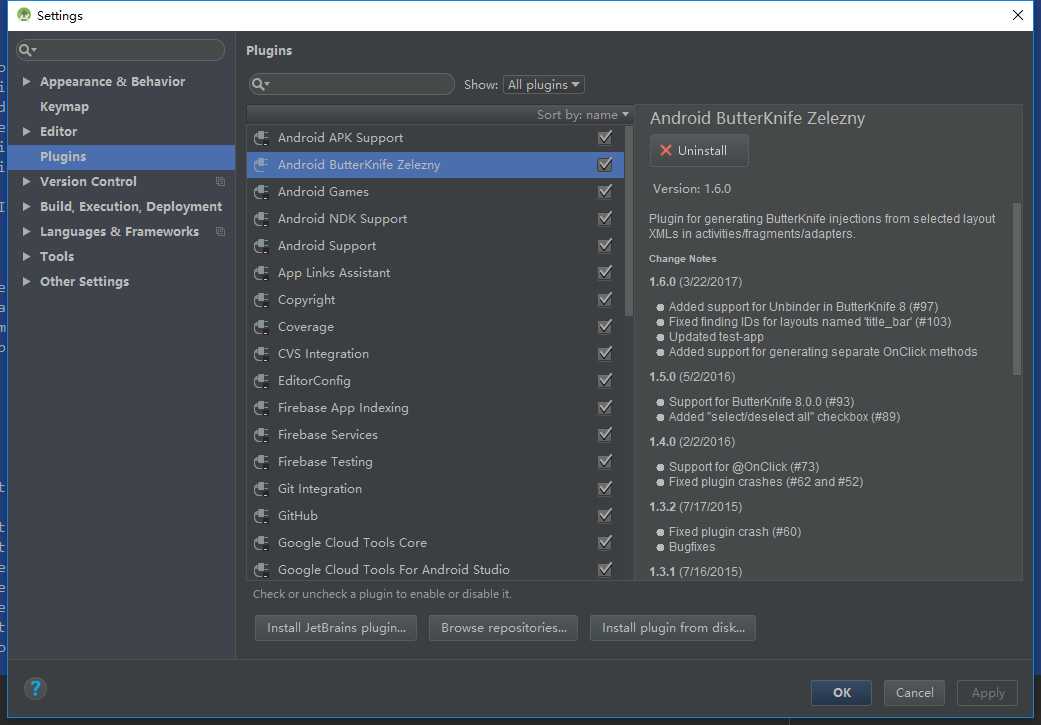The height and width of the screenshot is (725, 1041).
Task: Open the Show All plugins dropdown
Action: click(544, 85)
